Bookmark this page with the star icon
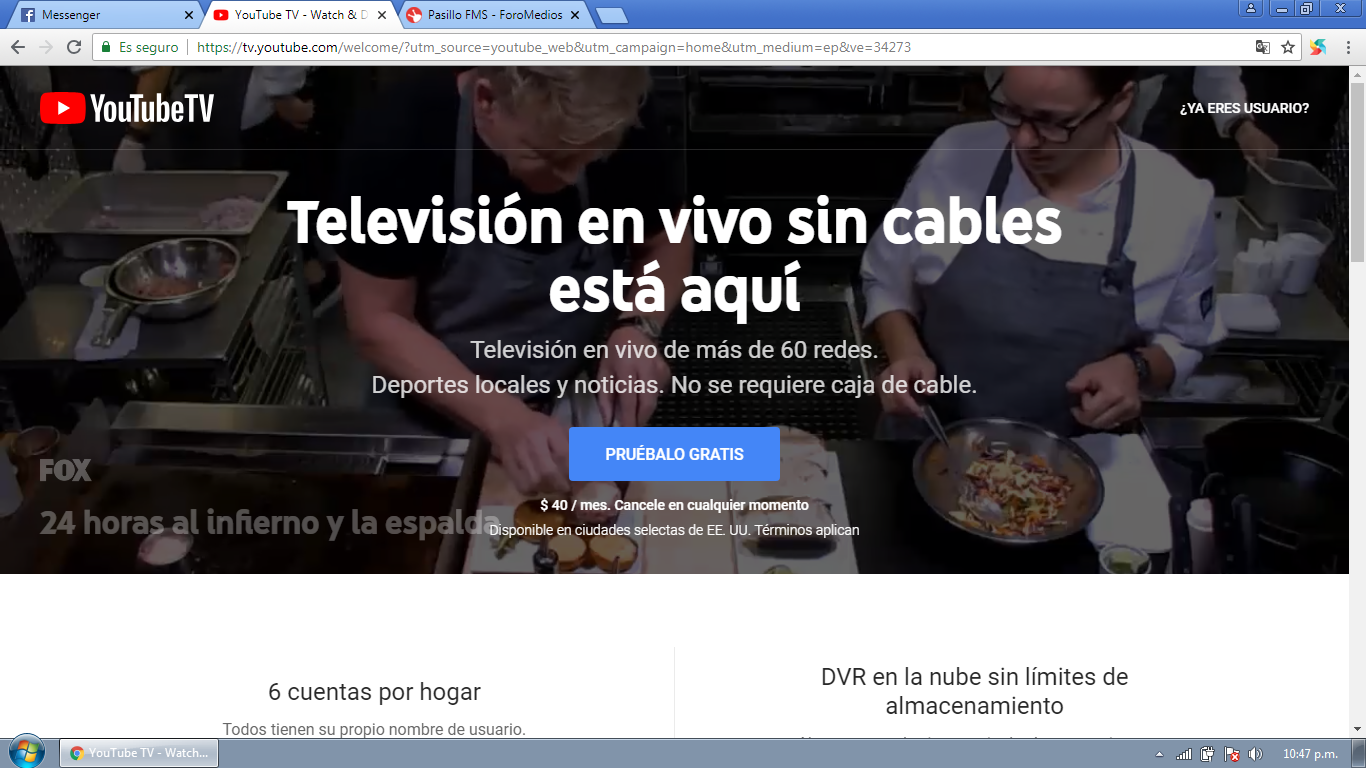1366x768 pixels. tap(1288, 47)
